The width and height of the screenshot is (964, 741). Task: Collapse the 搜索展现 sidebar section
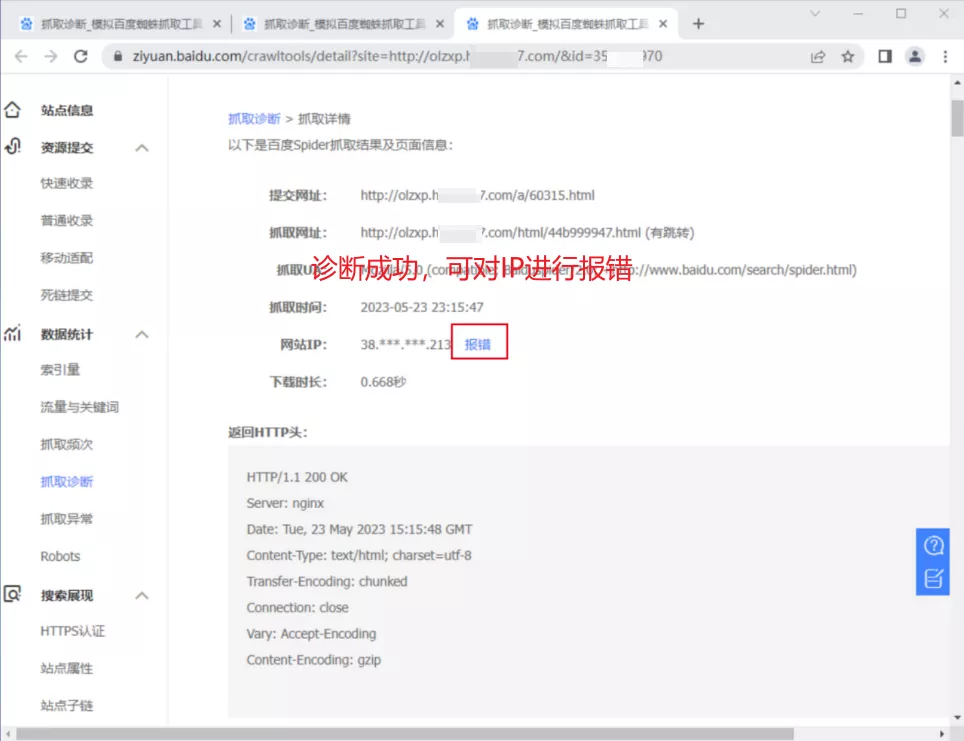[142, 596]
